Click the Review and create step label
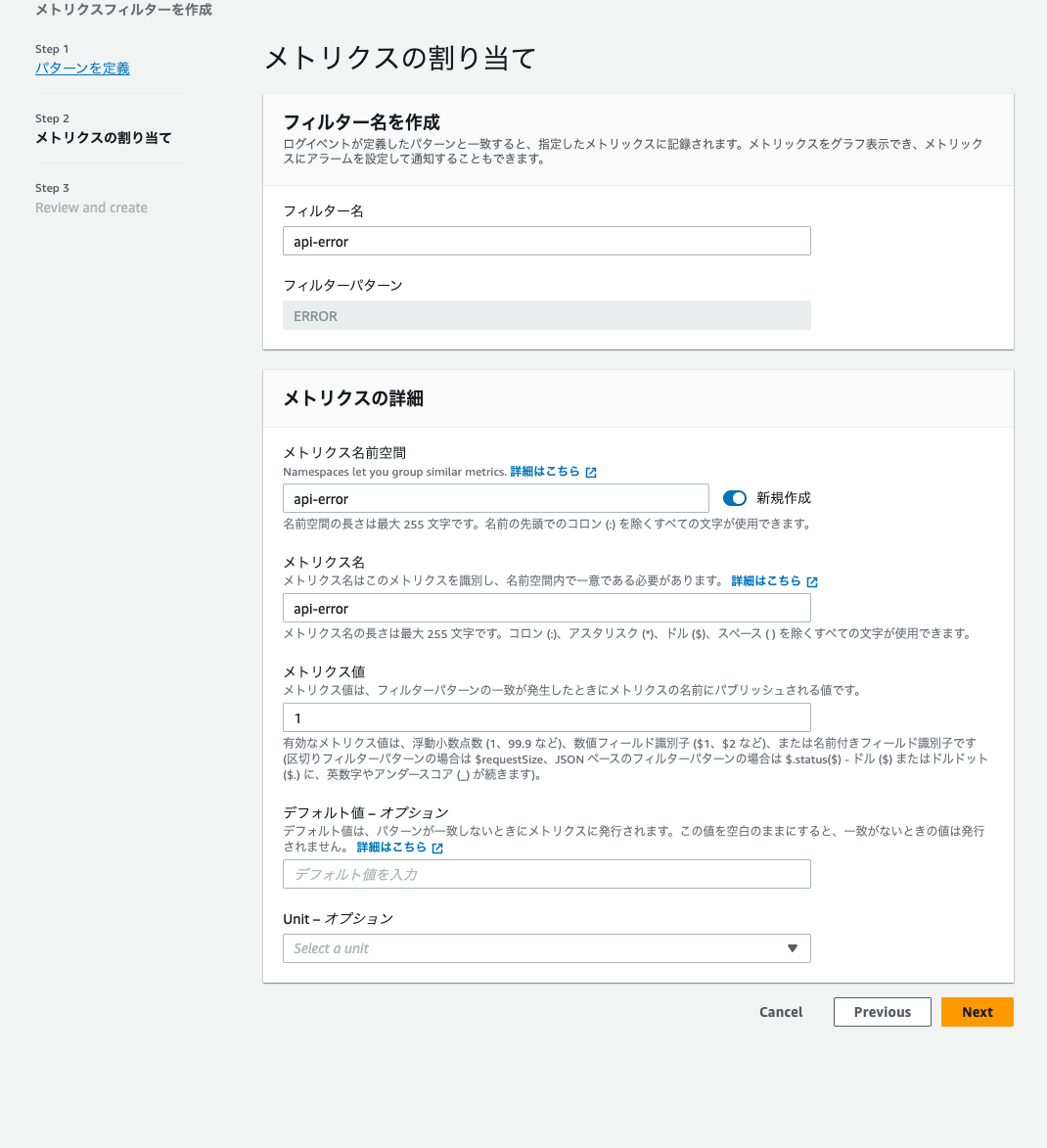 pyautogui.click(x=92, y=207)
